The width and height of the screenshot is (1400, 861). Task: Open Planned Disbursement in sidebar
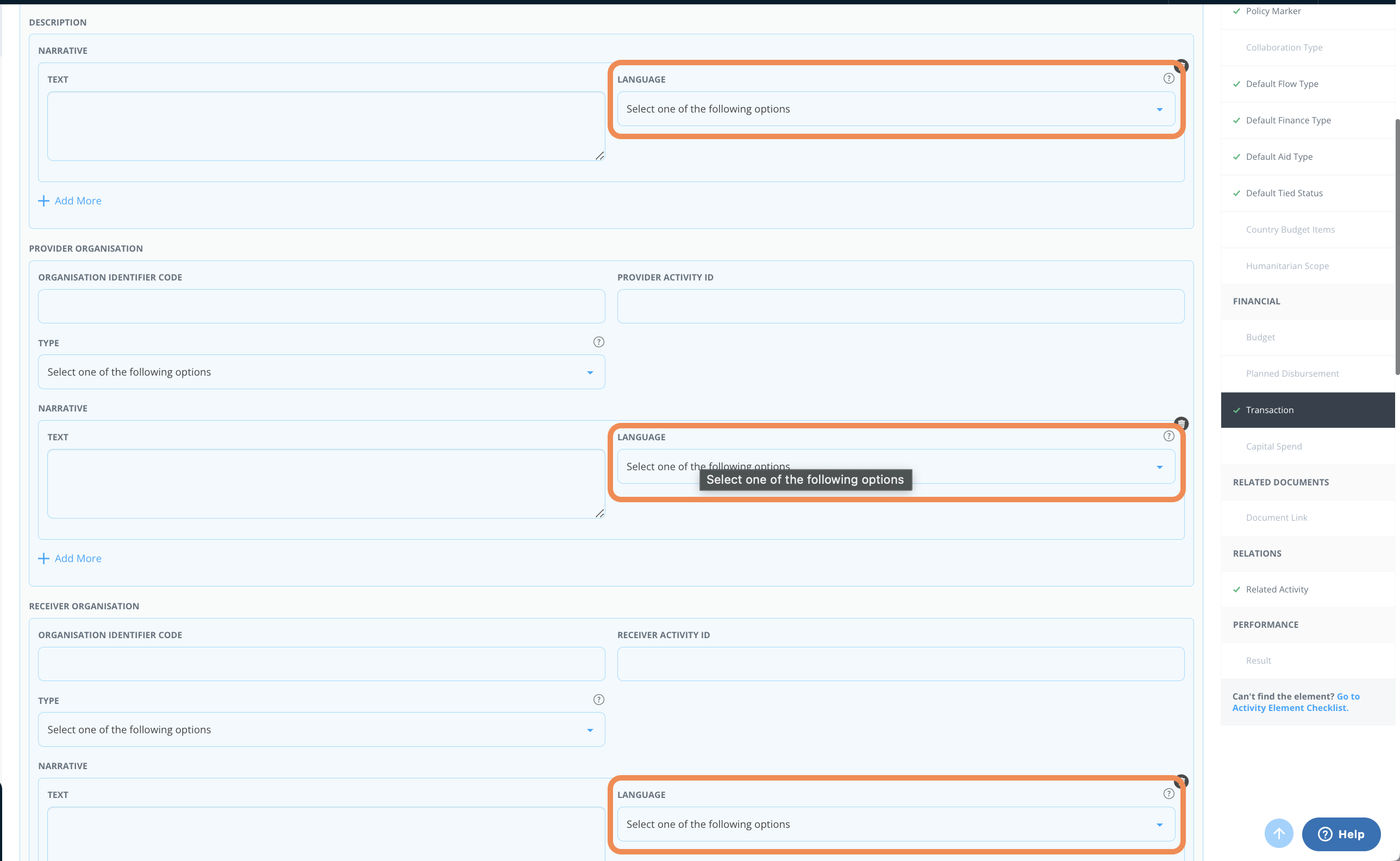pos(1308,374)
